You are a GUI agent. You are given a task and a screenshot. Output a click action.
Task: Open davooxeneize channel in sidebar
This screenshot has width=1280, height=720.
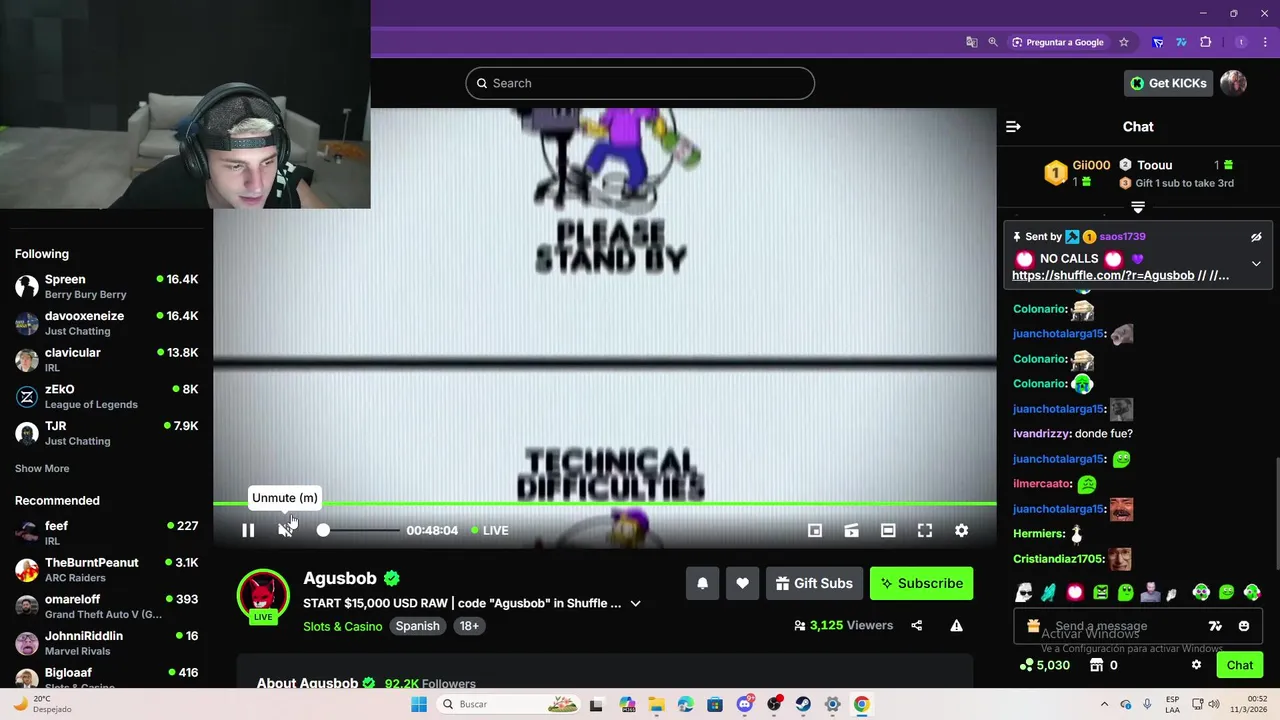point(106,323)
